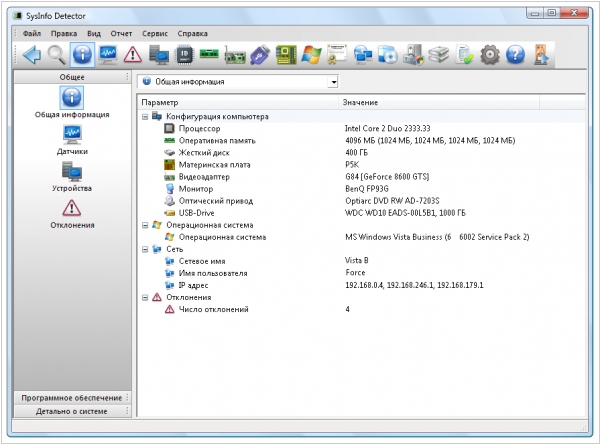
Task: Select the Имя пользователя row
Action: coord(362,273)
